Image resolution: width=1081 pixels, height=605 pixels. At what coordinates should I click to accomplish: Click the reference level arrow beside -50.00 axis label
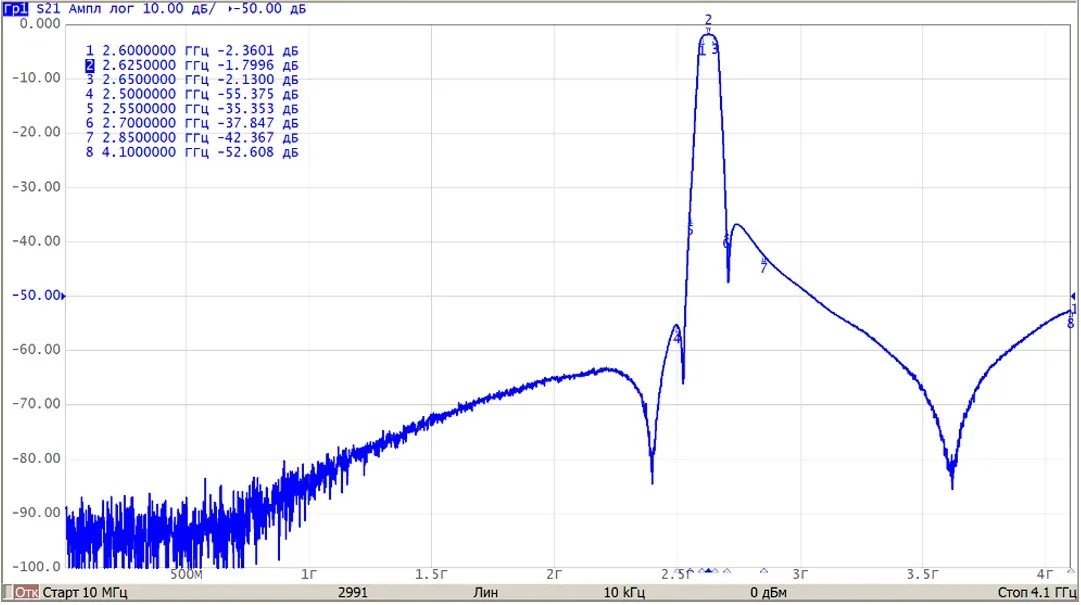(x=63, y=296)
